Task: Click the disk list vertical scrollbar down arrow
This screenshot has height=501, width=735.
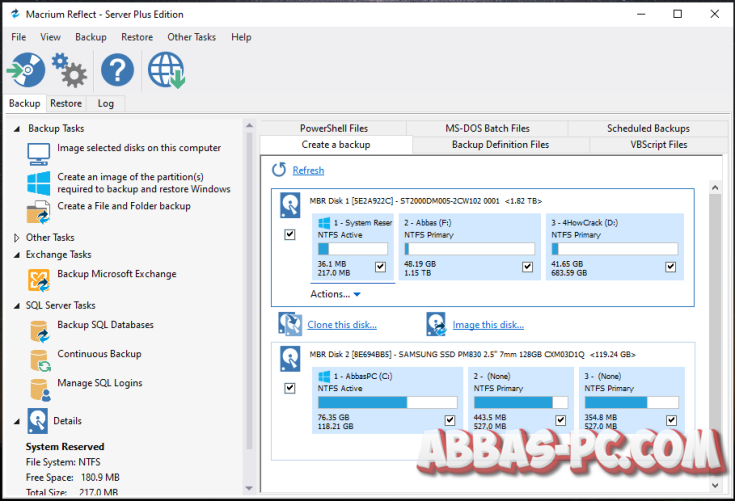Action: 715,486
